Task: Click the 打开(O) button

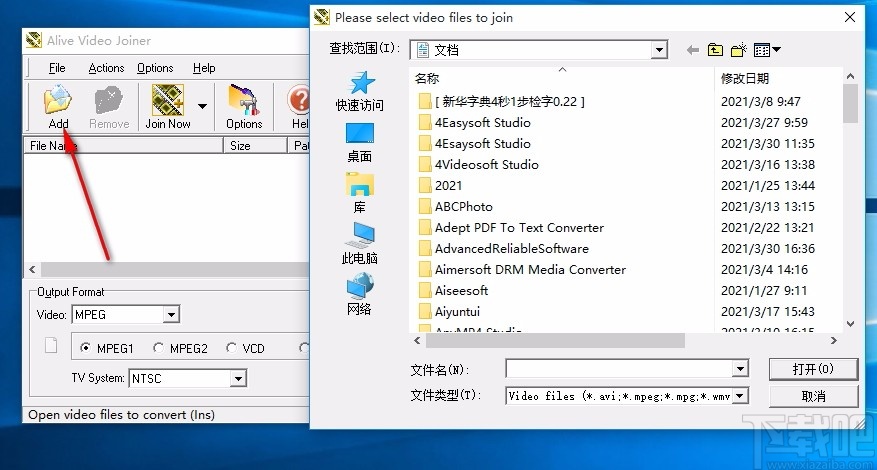Action: [813, 369]
